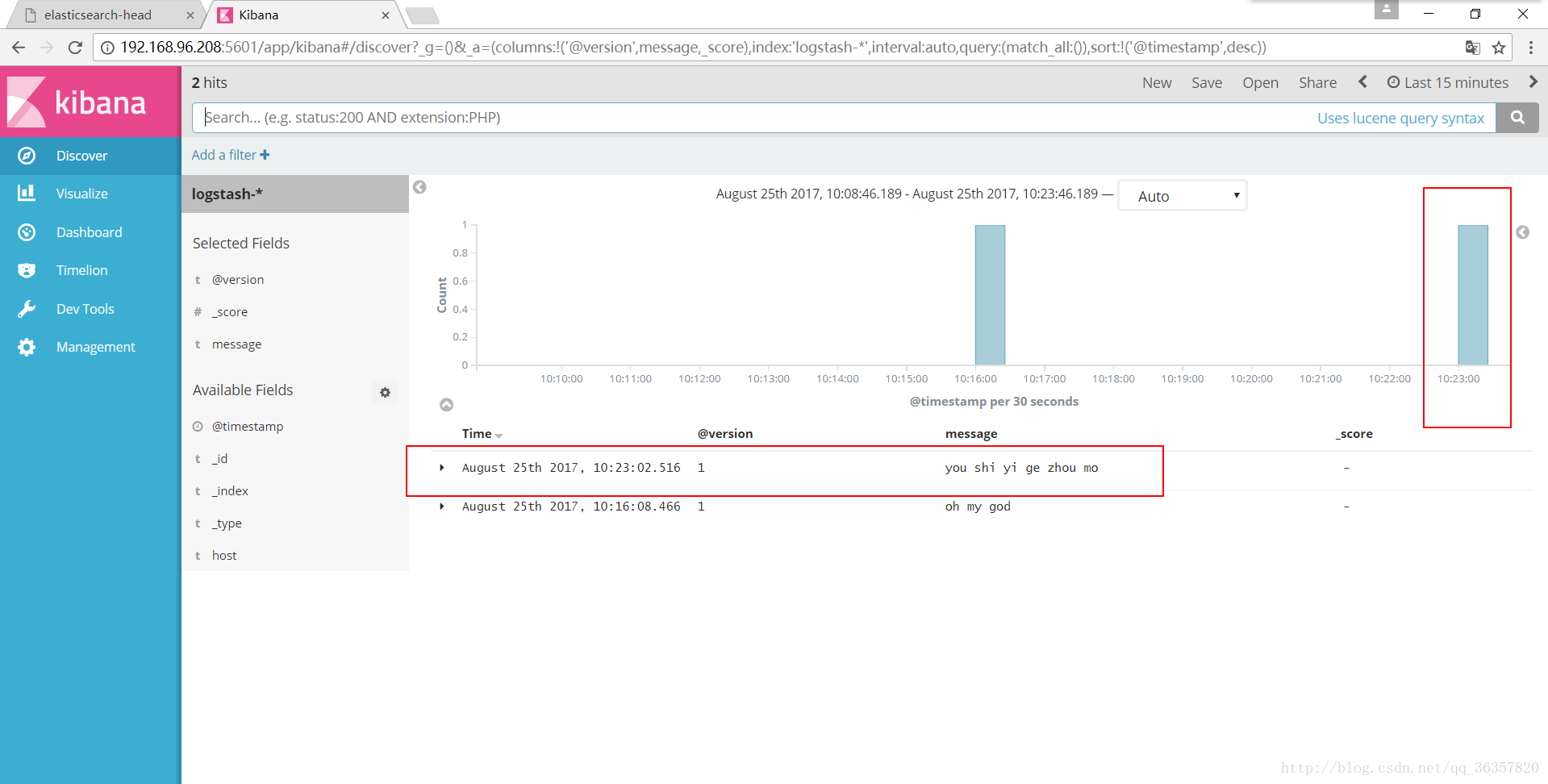Click the 10:16:00 histogram bar
This screenshot has width=1548, height=784.
pos(990,295)
